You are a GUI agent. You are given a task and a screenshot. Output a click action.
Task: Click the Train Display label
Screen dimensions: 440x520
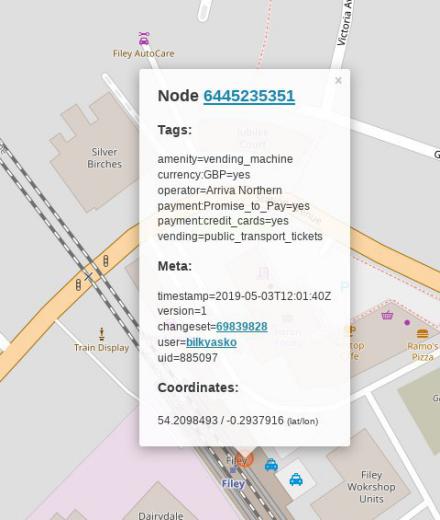[x=101, y=348]
